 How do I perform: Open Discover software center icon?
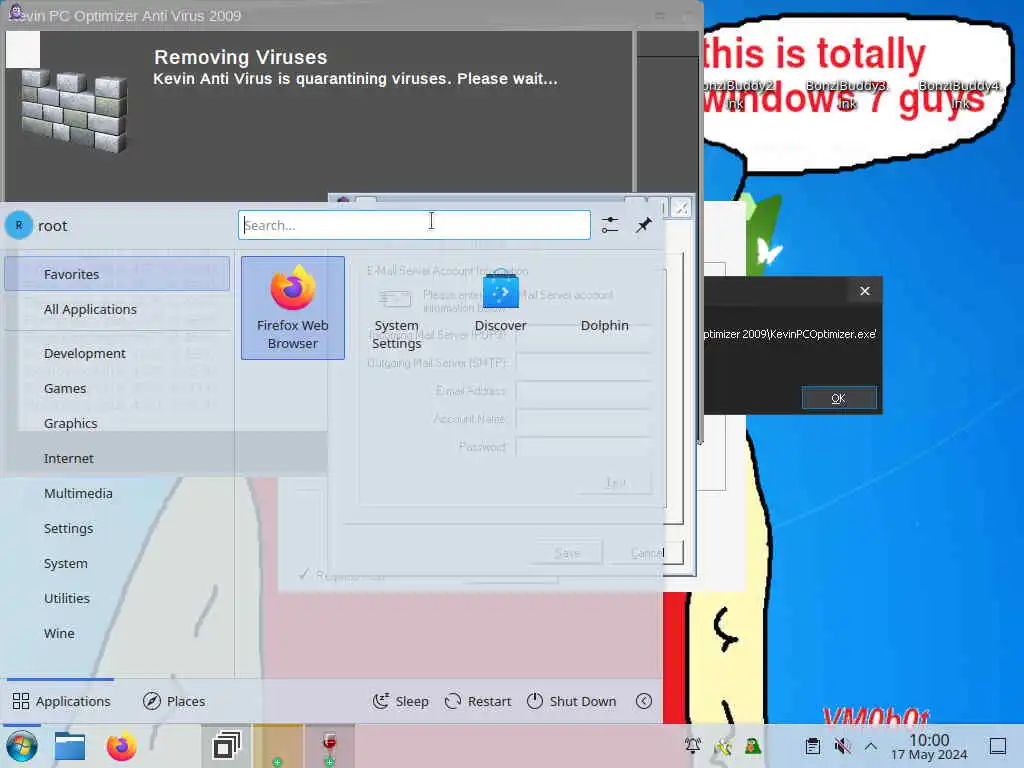tap(500, 308)
